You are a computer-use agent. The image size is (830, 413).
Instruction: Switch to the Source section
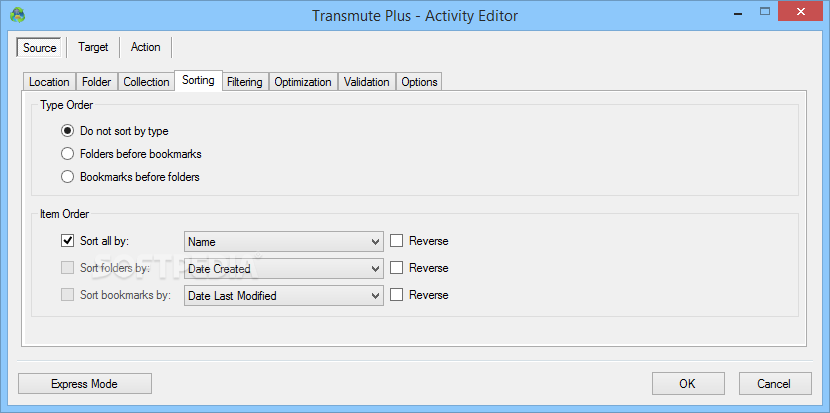[x=40, y=48]
